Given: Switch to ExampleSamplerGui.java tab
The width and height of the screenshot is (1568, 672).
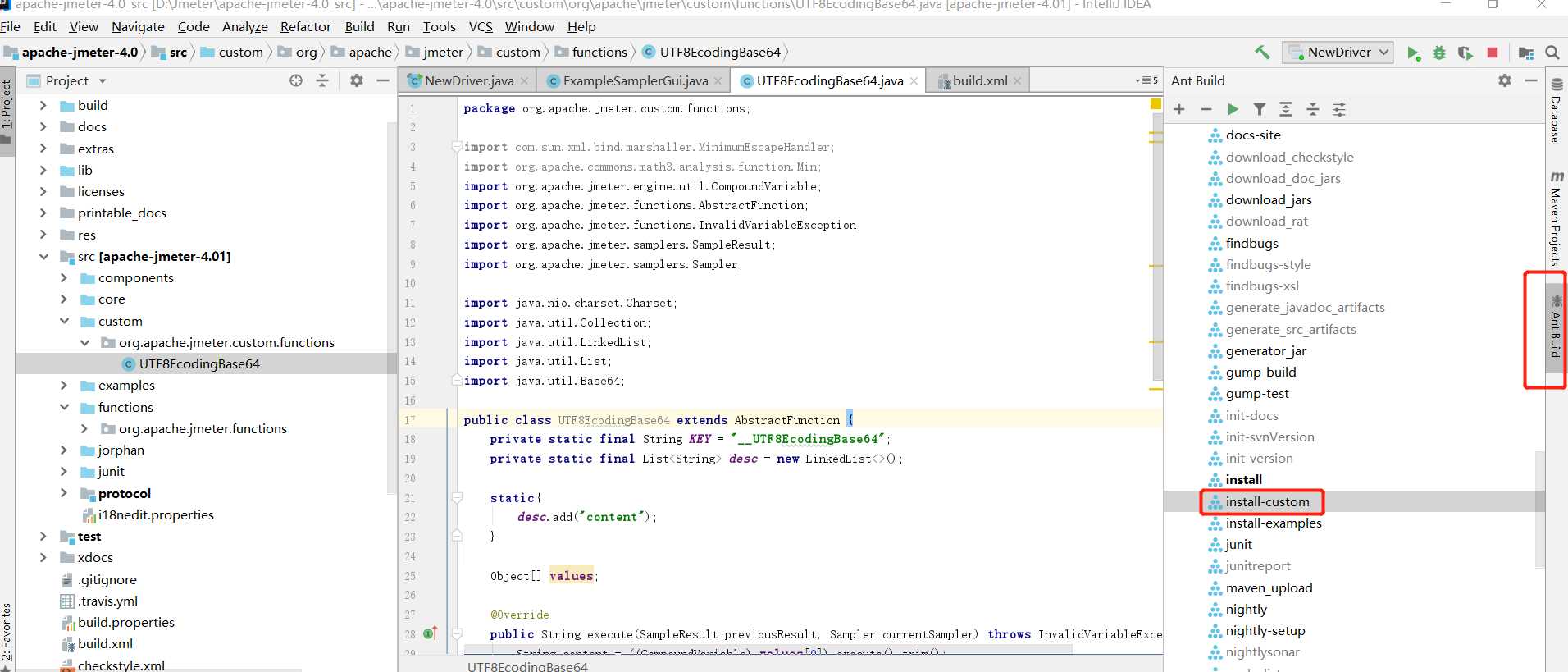Looking at the screenshot, I should click(x=636, y=80).
